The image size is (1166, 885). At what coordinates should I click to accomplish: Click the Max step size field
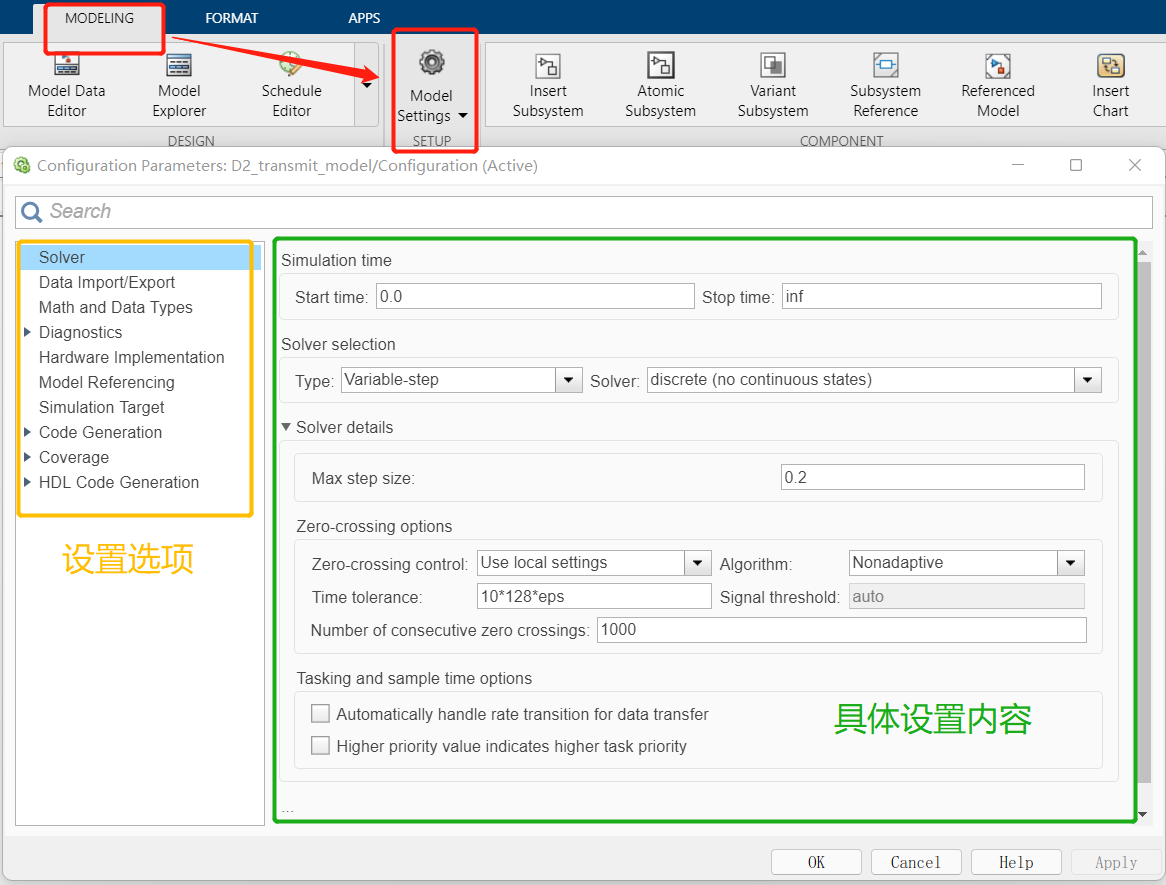pyautogui.click(x=933, y=477)
